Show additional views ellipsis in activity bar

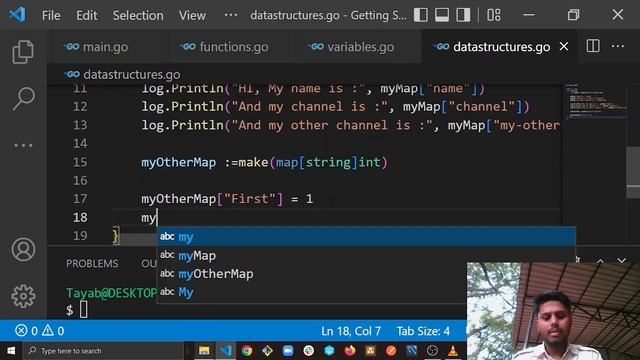click(23, 145)
